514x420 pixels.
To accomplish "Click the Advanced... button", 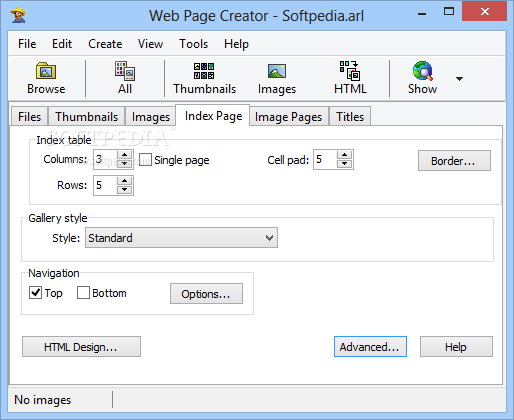I will coord(370,347).
